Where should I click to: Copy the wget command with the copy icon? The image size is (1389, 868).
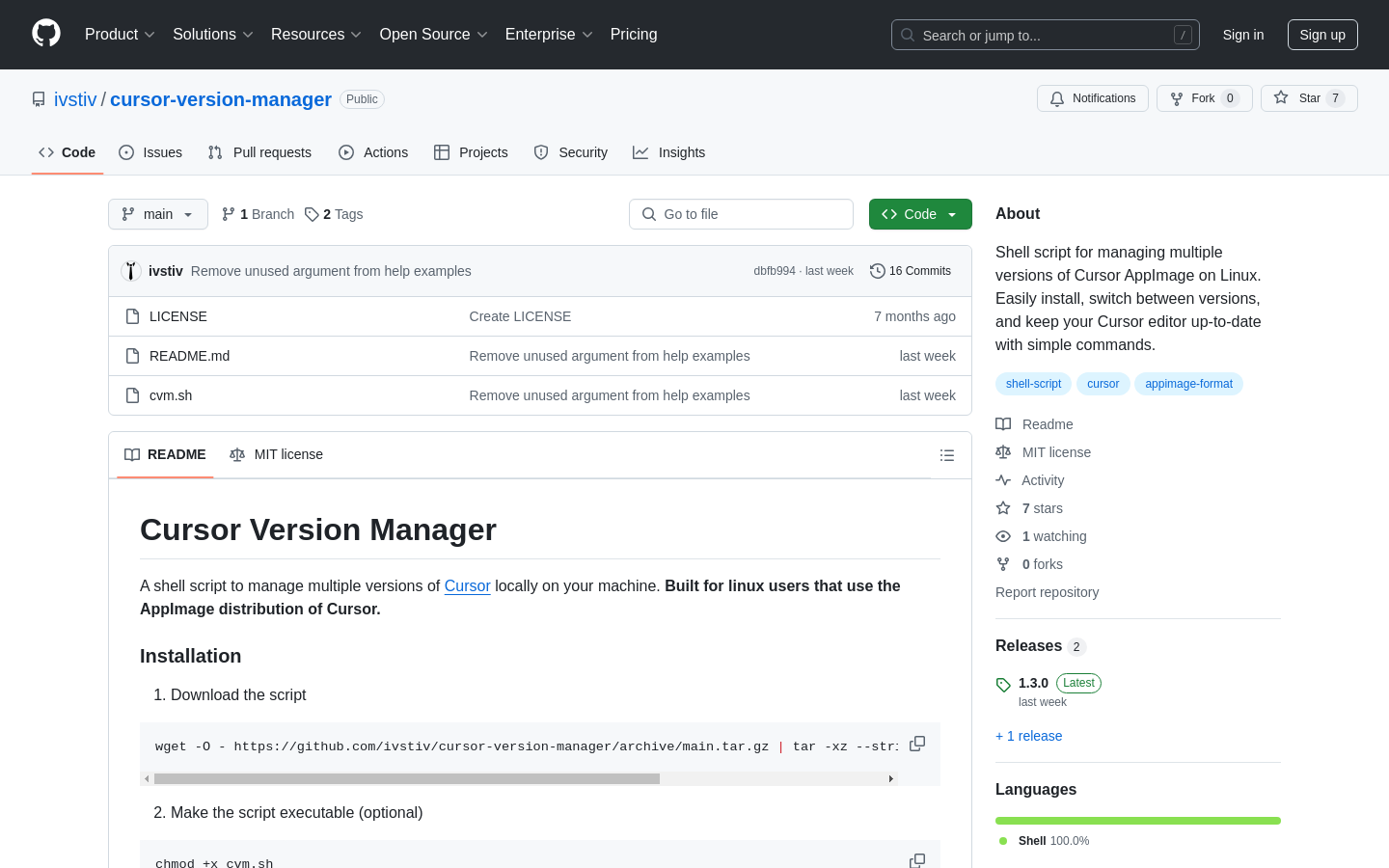(x=917, y=744)
